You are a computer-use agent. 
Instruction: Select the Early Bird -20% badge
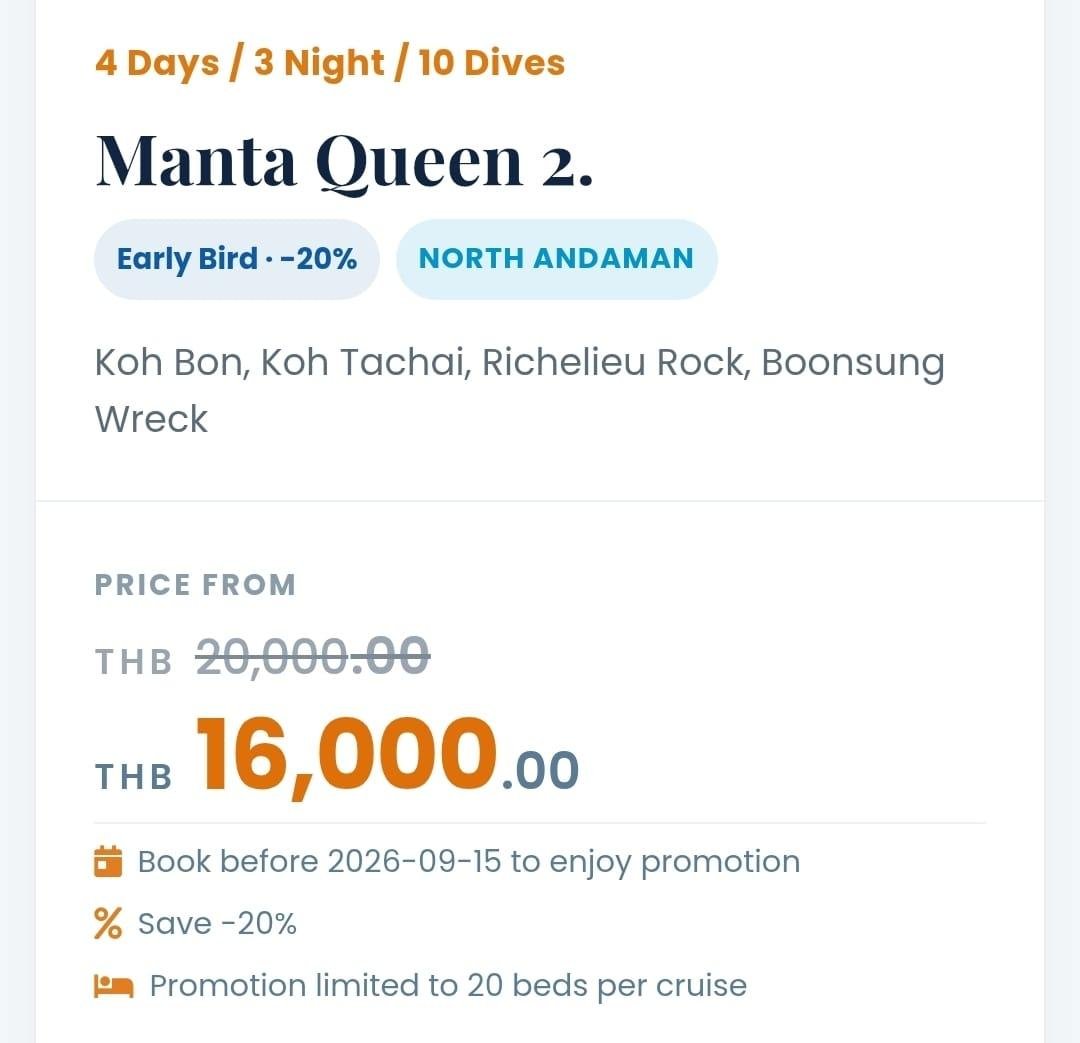[236, 259]
